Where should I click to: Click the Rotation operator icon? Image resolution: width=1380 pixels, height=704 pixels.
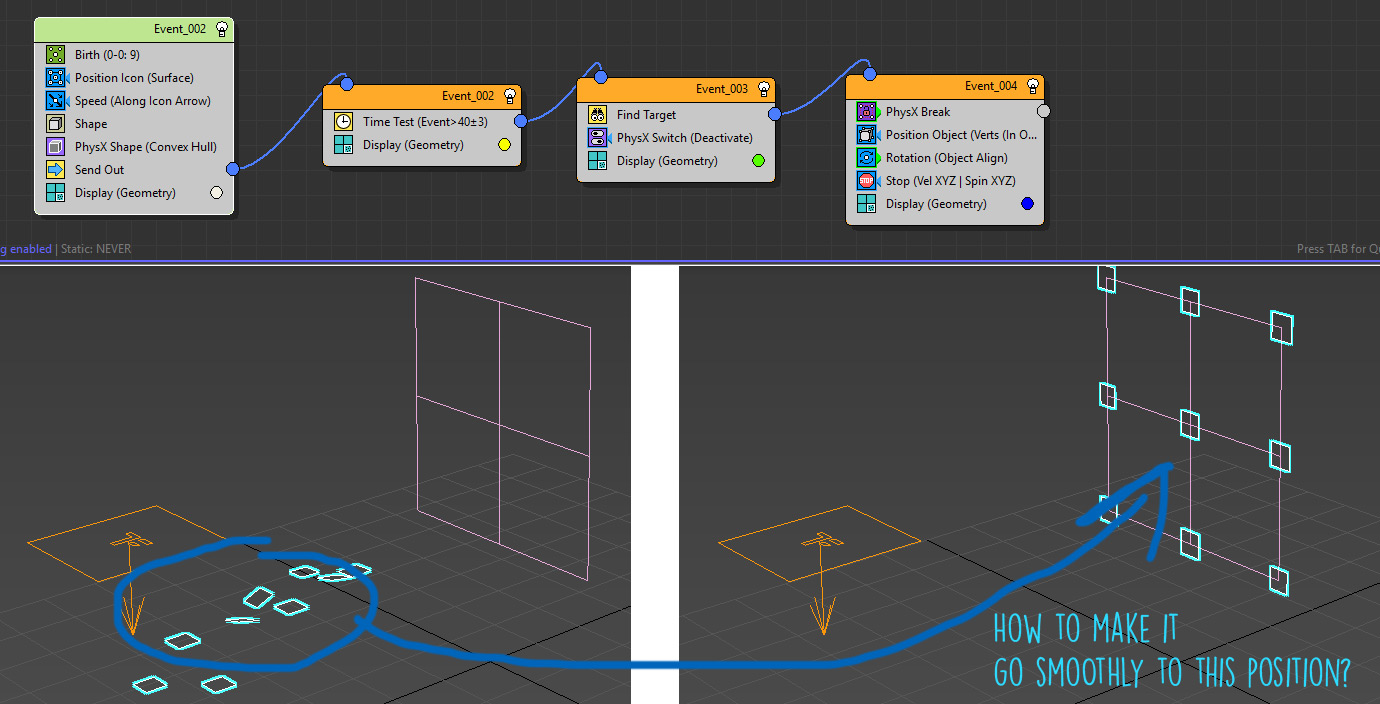[866, 158]
